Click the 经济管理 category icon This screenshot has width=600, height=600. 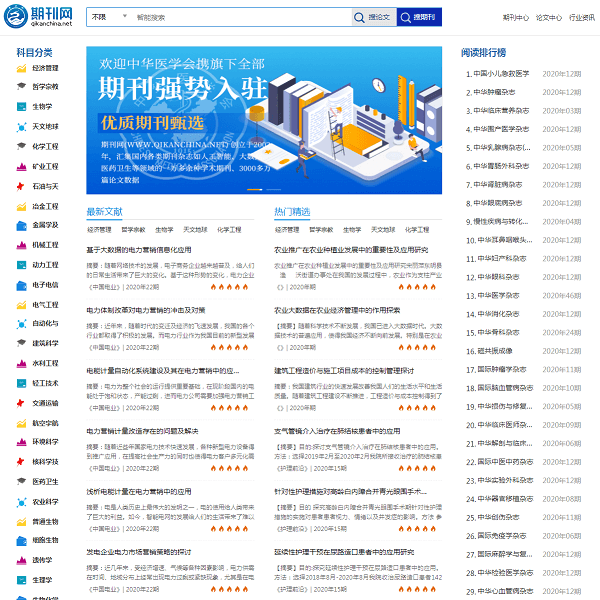[21, 68]
